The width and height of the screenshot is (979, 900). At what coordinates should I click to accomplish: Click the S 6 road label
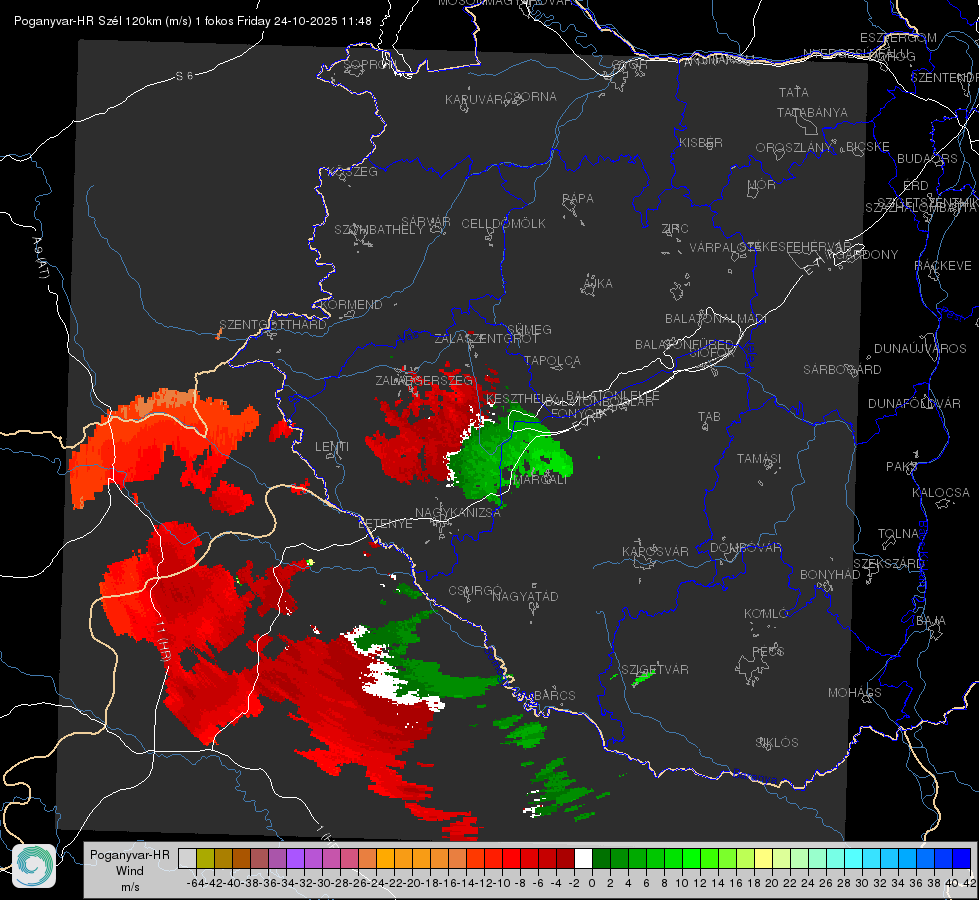pyautogui.click(x=184, y=76)
